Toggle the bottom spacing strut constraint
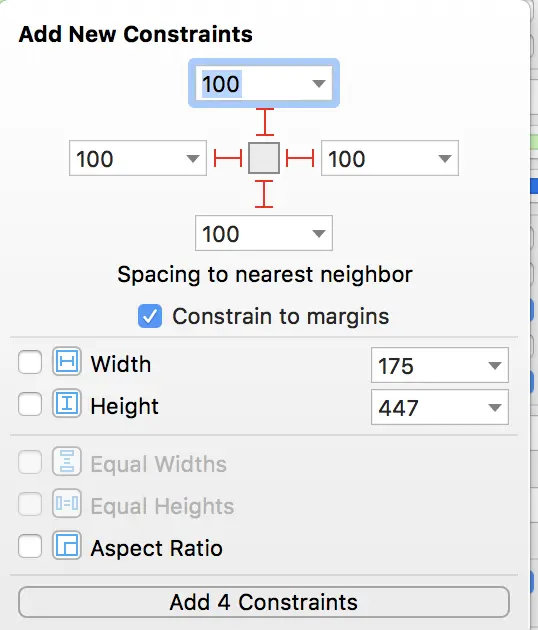Screen dimensions: 538x630 click(x=264, y=194)
